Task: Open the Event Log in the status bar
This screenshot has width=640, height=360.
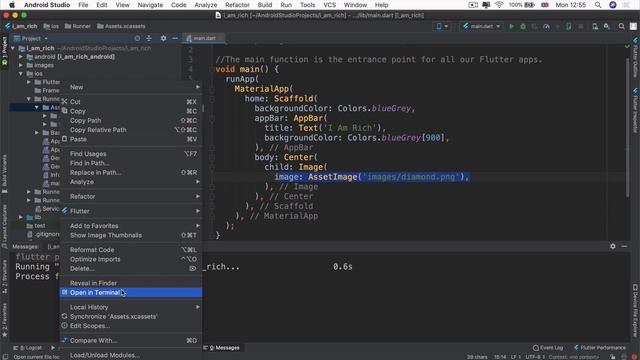Action: point(548,348)
